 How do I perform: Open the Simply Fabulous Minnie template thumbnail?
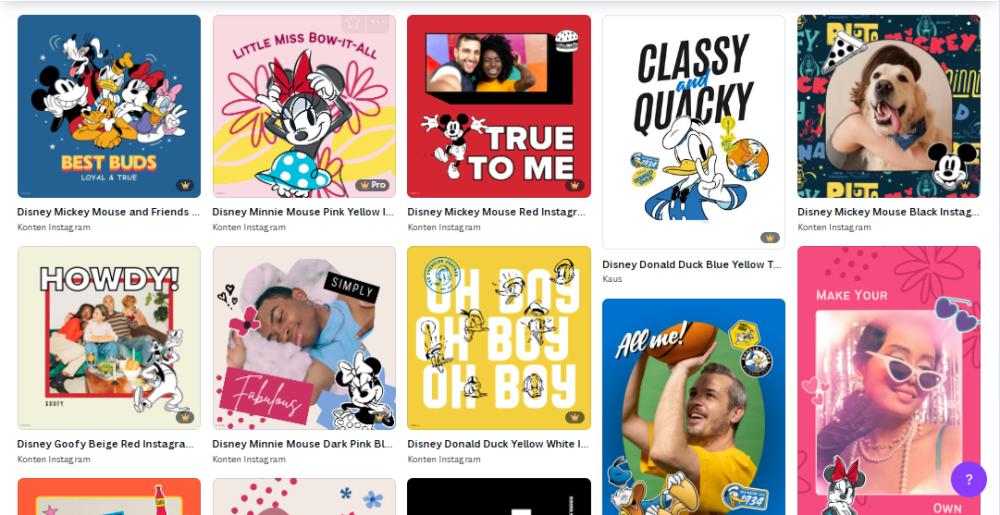pyautogui.click(x=304, y=338)
